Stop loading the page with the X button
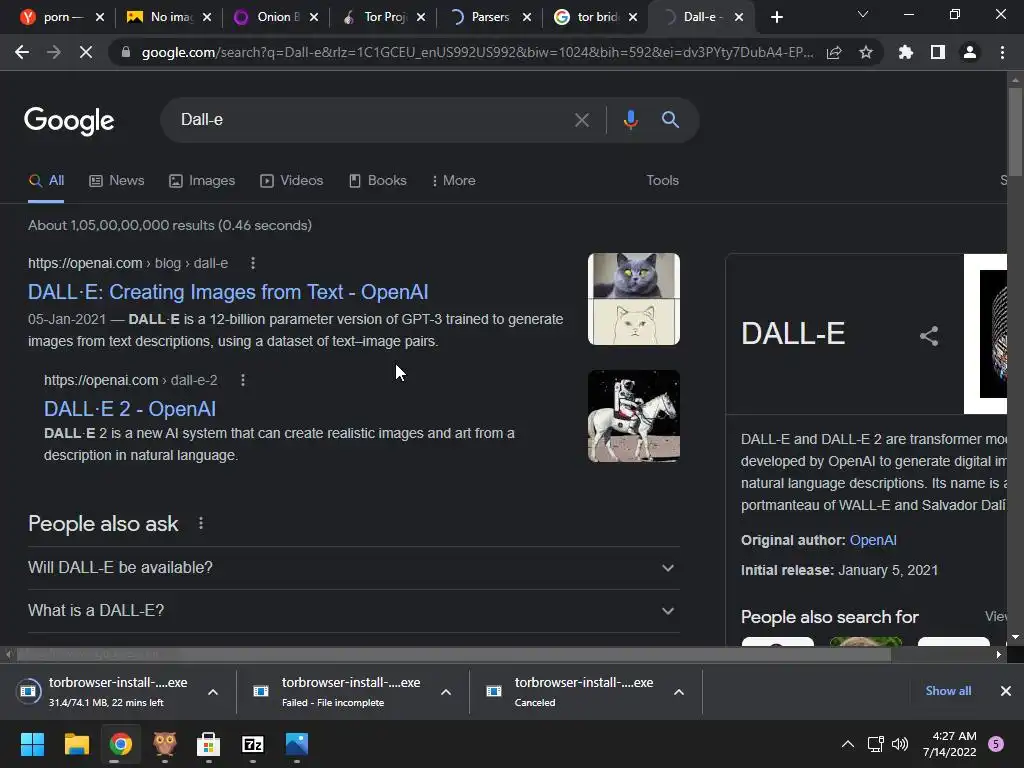Viewport: 1024px width, 768px height. (x=86, y=52)
